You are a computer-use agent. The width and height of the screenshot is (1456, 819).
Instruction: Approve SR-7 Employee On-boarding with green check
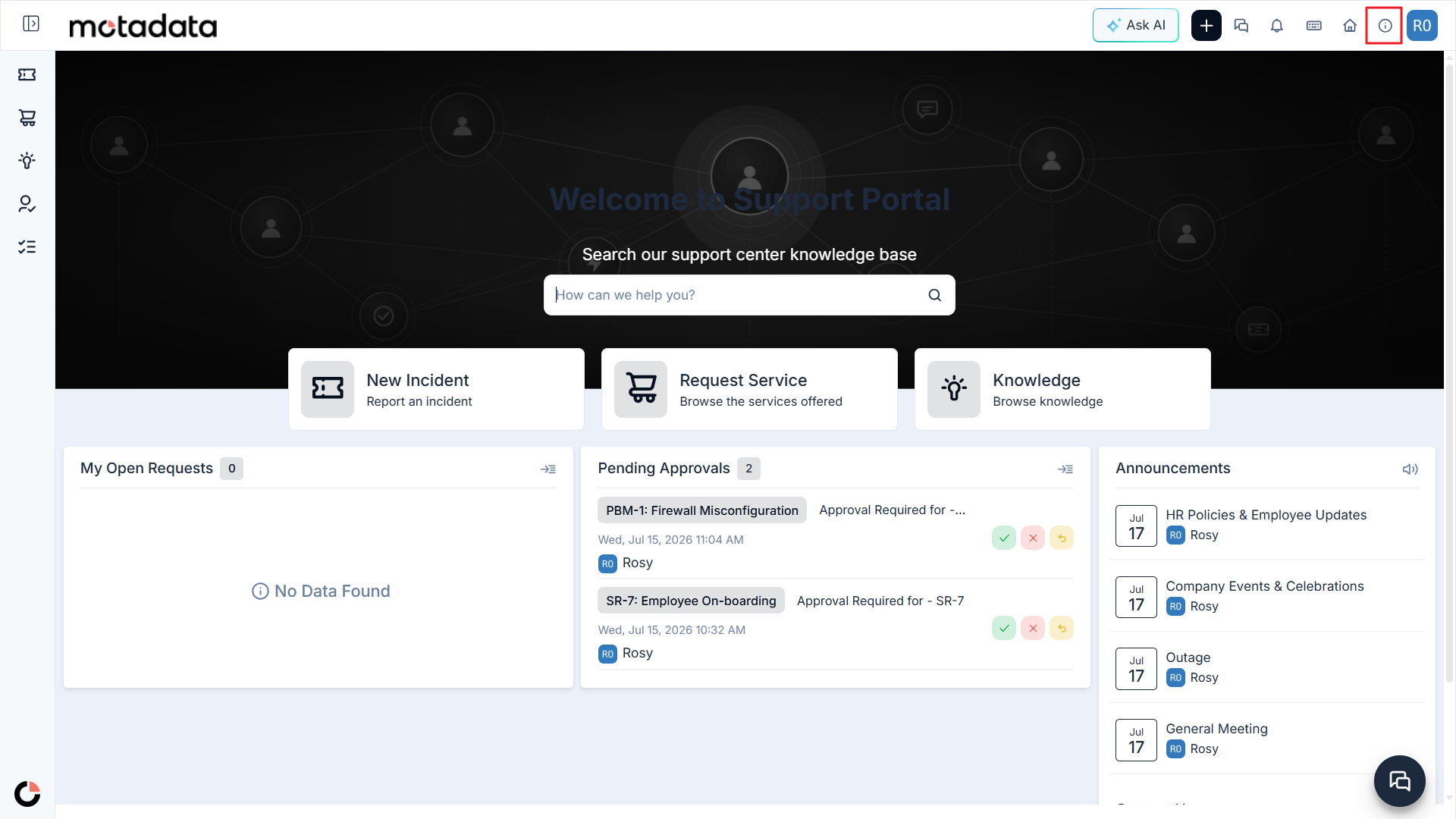tap(1003, 629)
